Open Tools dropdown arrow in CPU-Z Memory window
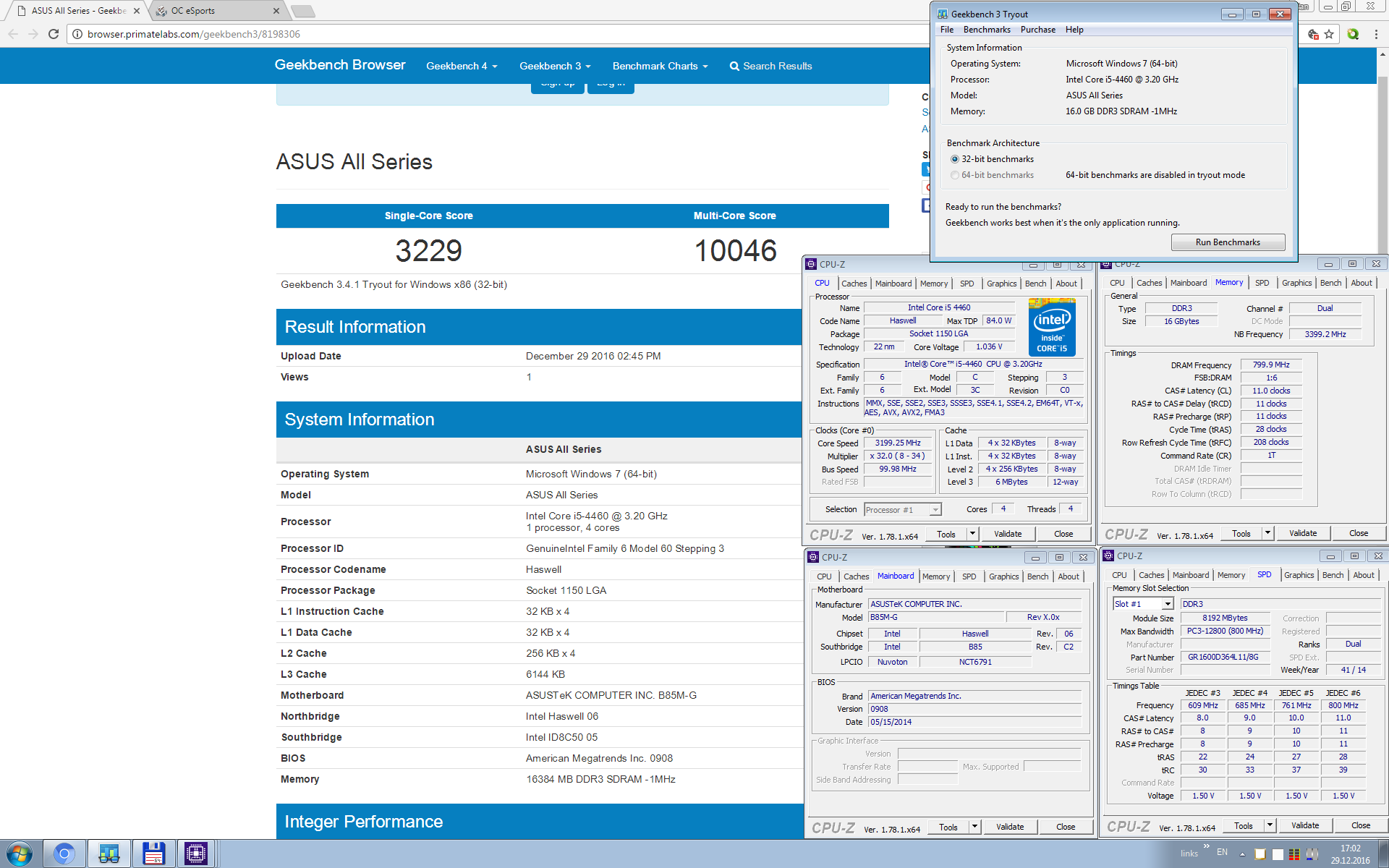 (x=1267, y=533)
